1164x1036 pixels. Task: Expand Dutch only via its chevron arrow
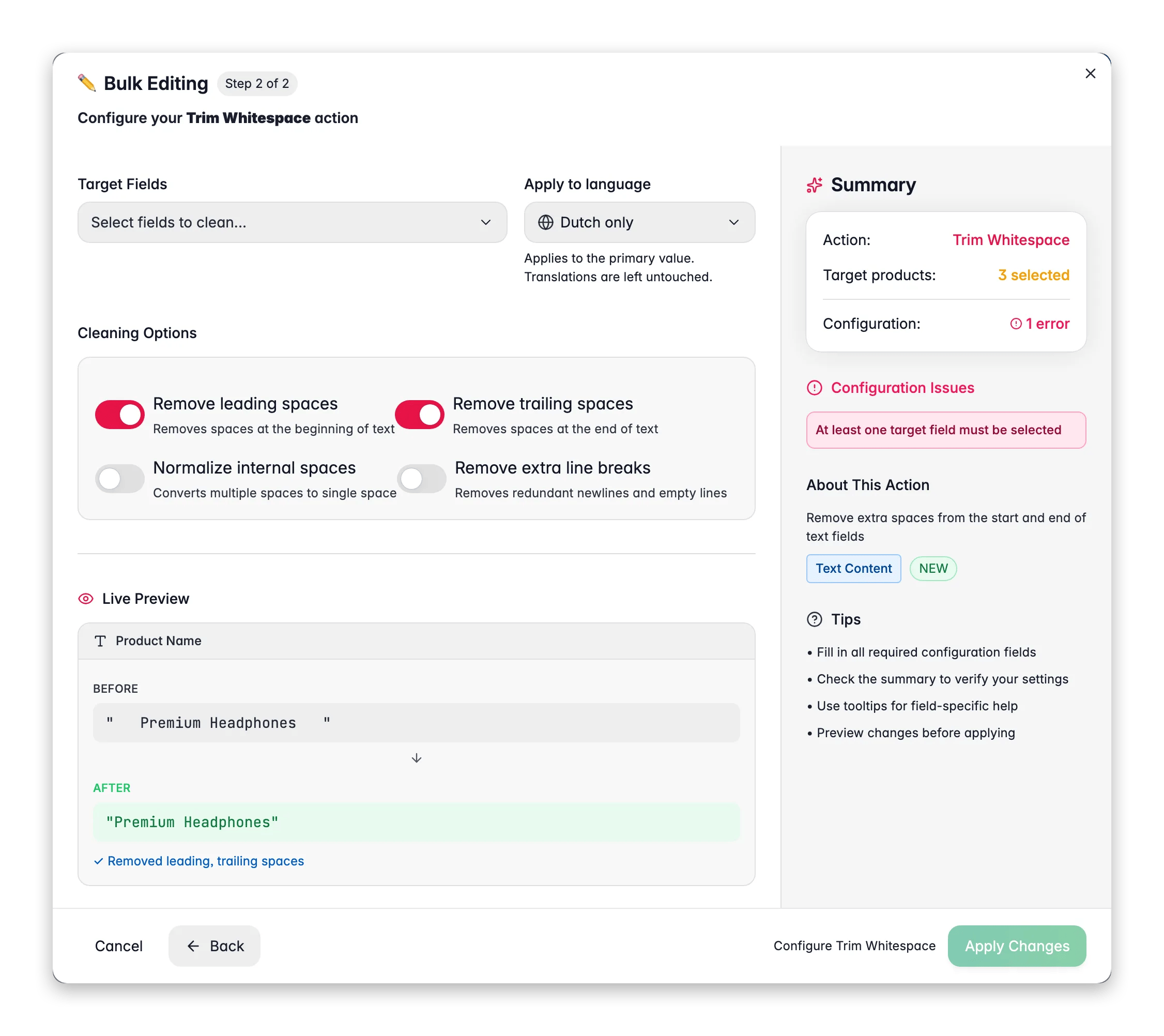734,222
